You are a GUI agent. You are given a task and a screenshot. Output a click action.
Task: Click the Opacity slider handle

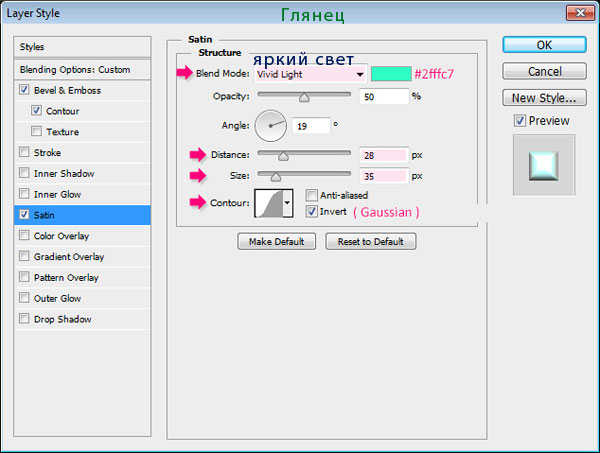304,98
